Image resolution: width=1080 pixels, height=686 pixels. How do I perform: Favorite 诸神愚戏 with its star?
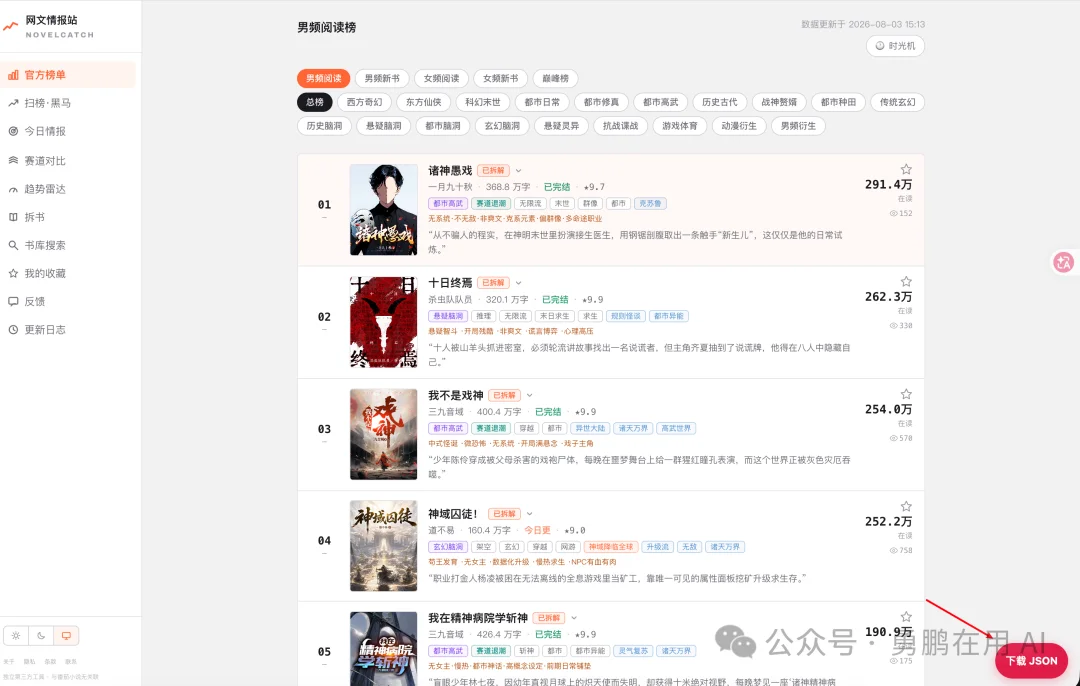(x=906, y=169)
